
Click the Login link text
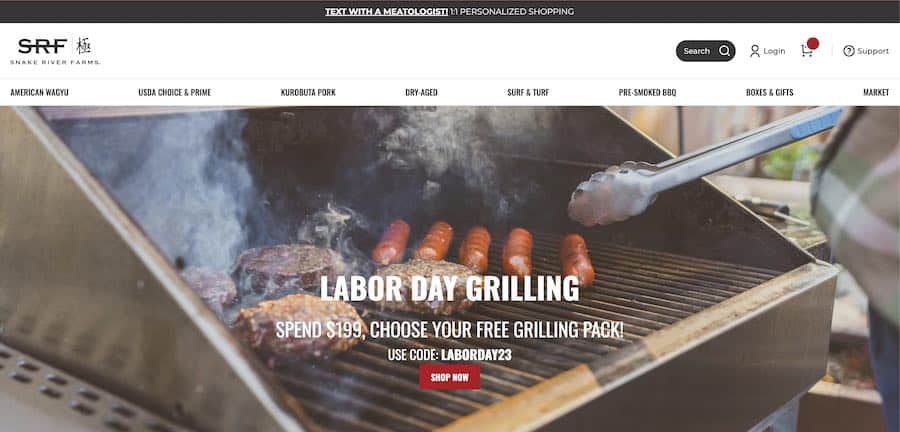[774, 51]
